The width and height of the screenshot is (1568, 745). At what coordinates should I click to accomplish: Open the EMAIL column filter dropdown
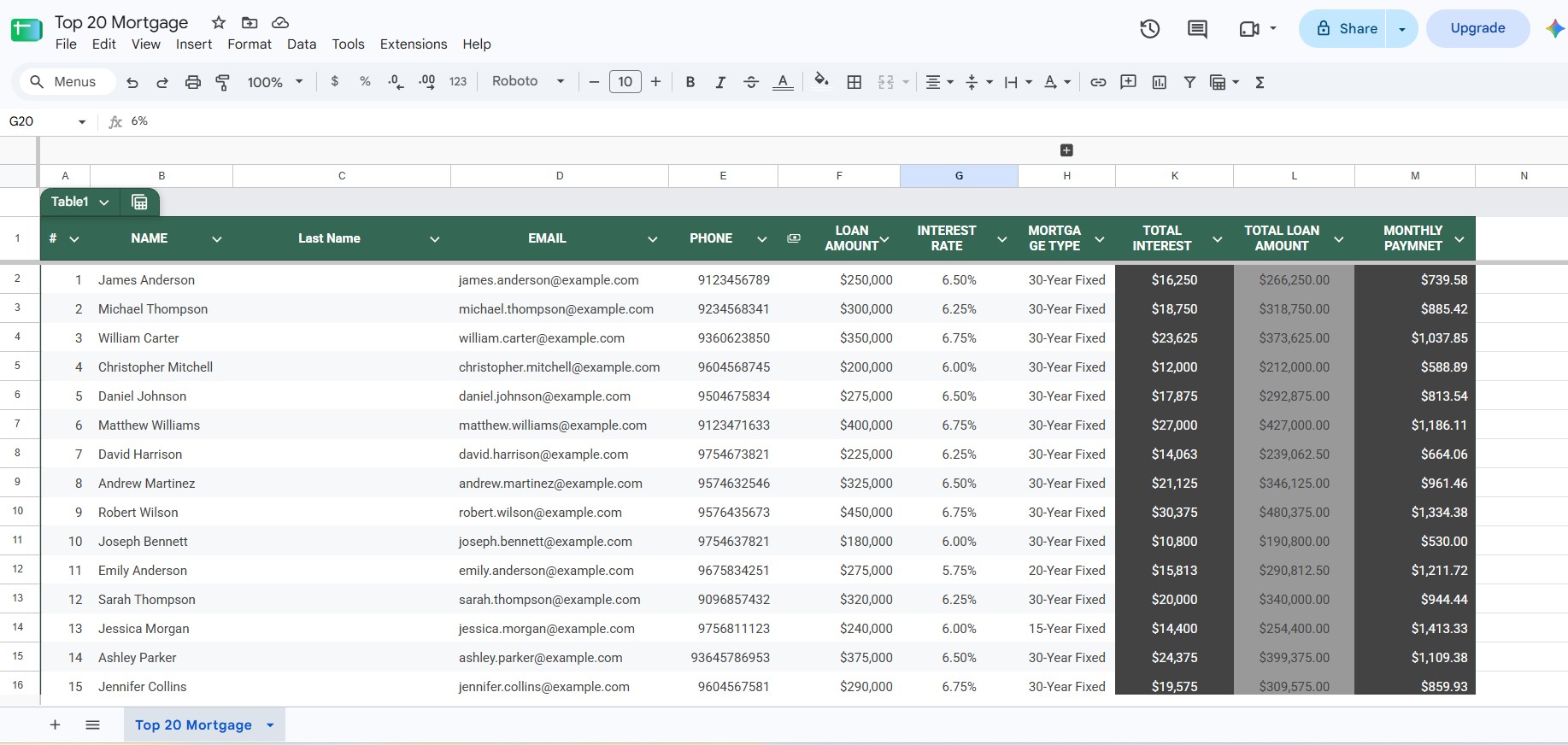point(653,239)
